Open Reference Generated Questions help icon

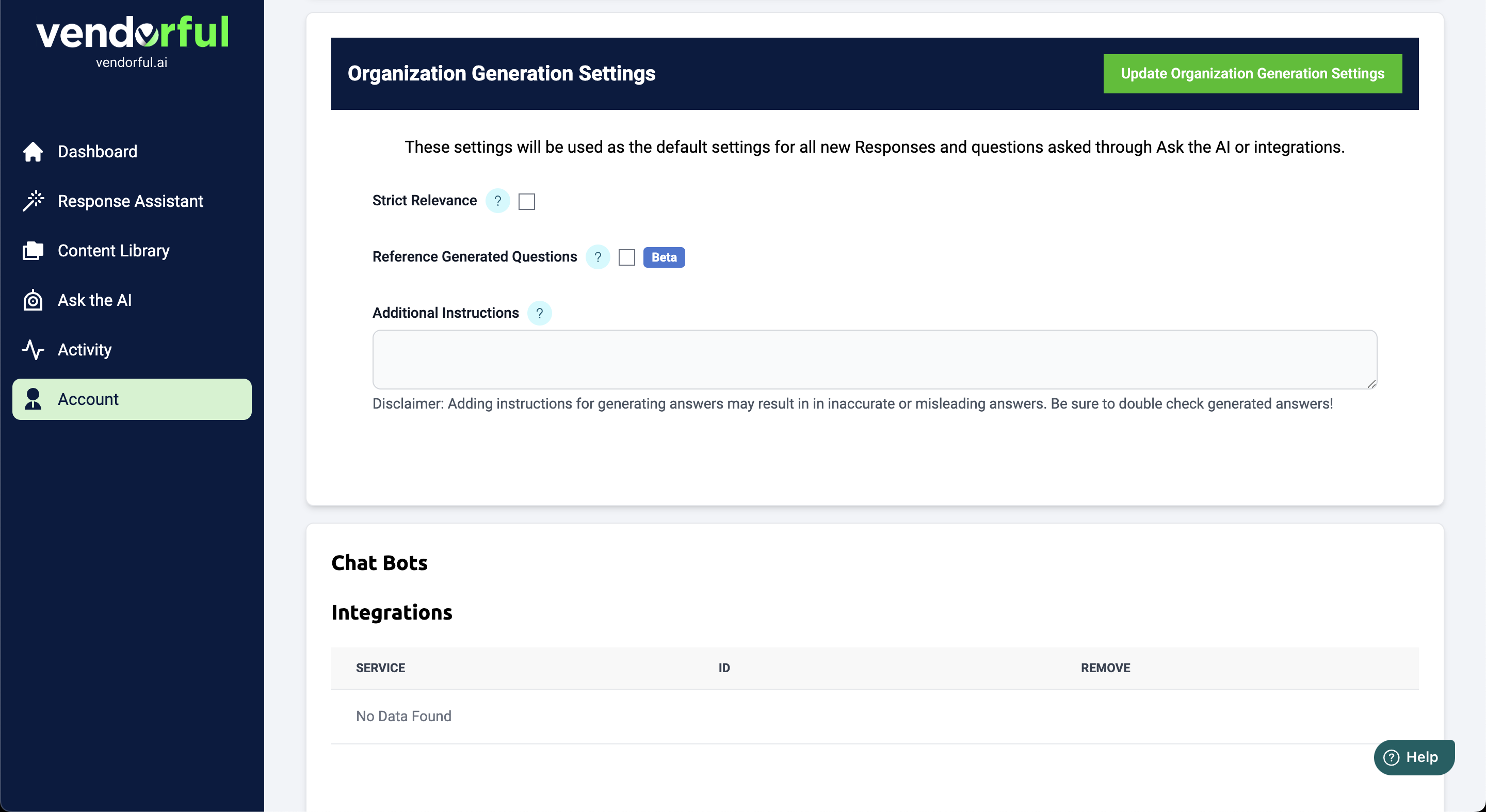click(x=597, y=257)
